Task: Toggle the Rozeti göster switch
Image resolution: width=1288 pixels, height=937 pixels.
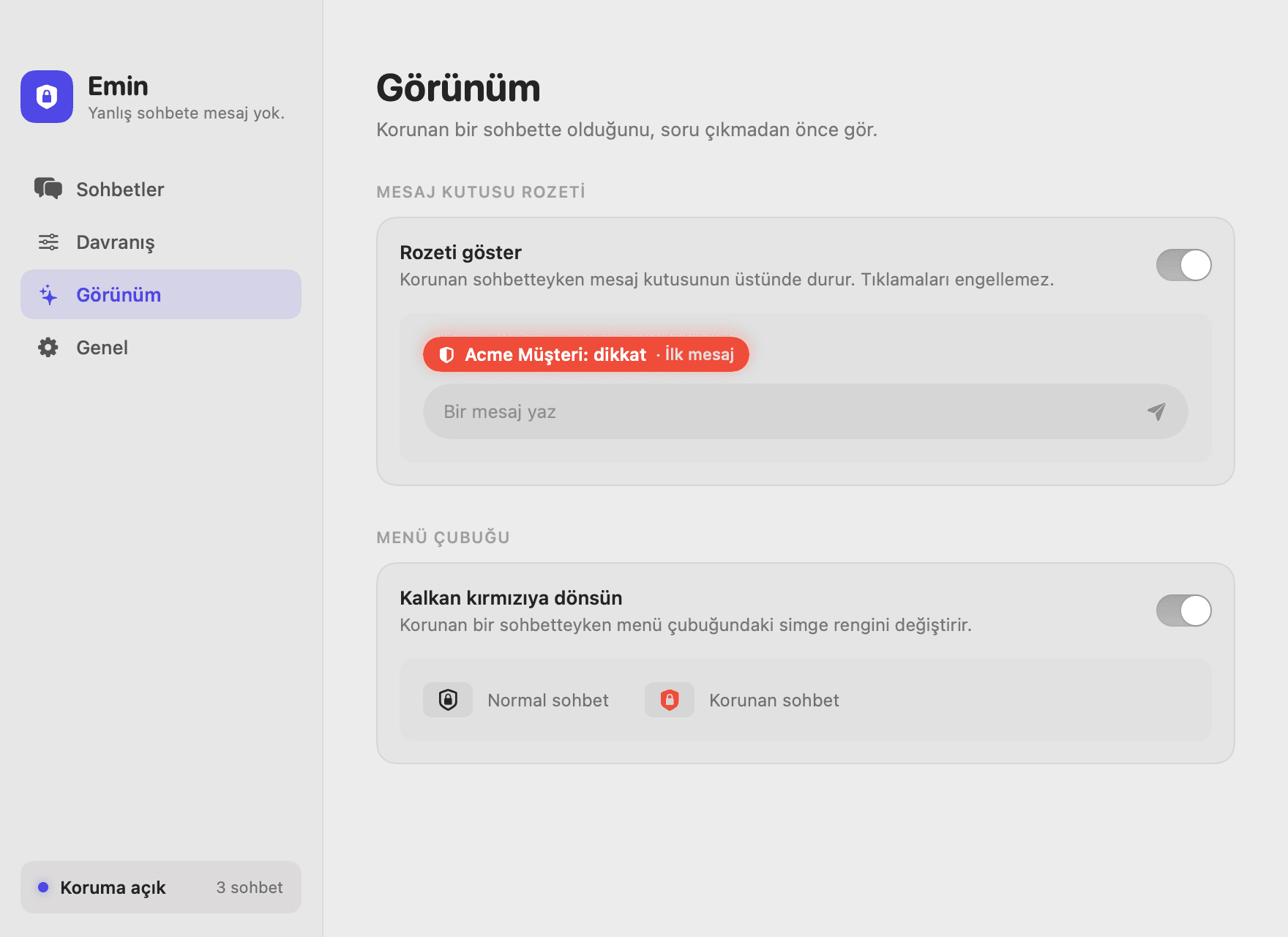Action: tap(1183, 265)
